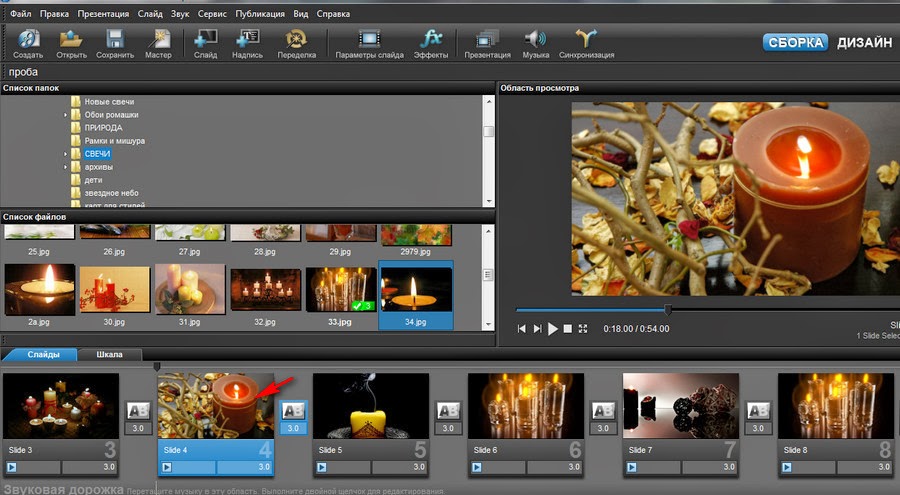Switch to ДИЗАЙН workspace button

click(864, 42)
